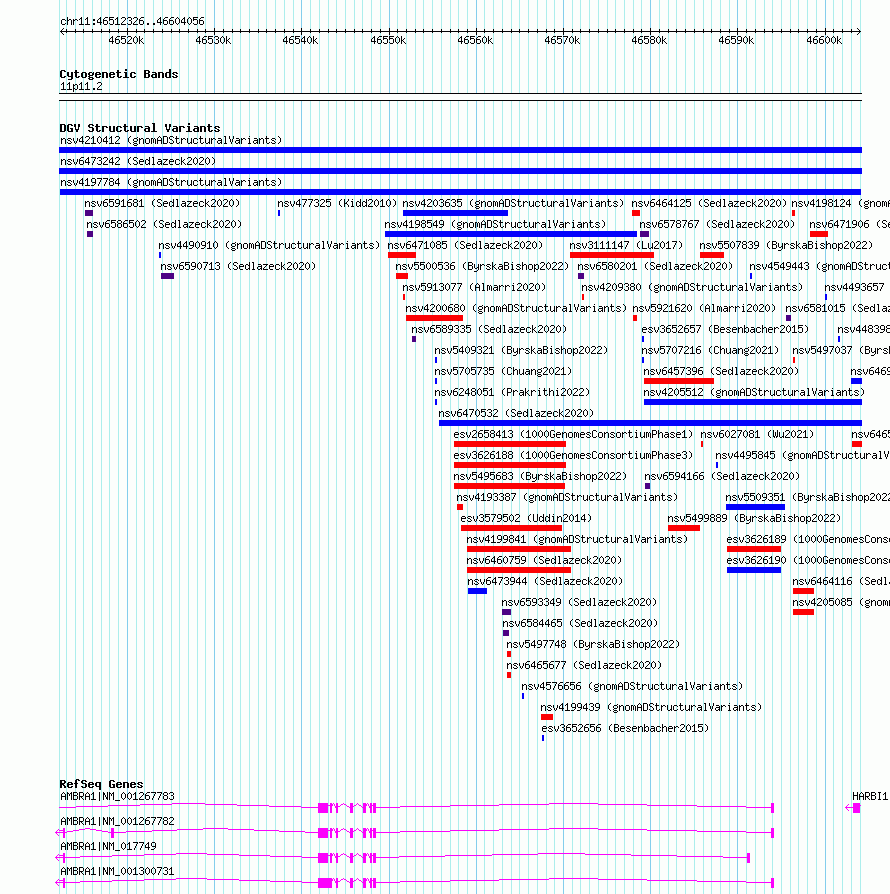The height and width of the screenshot is (894, 890).
Task: Click the blue bar under esv3626190
Action: click(754, 570)
